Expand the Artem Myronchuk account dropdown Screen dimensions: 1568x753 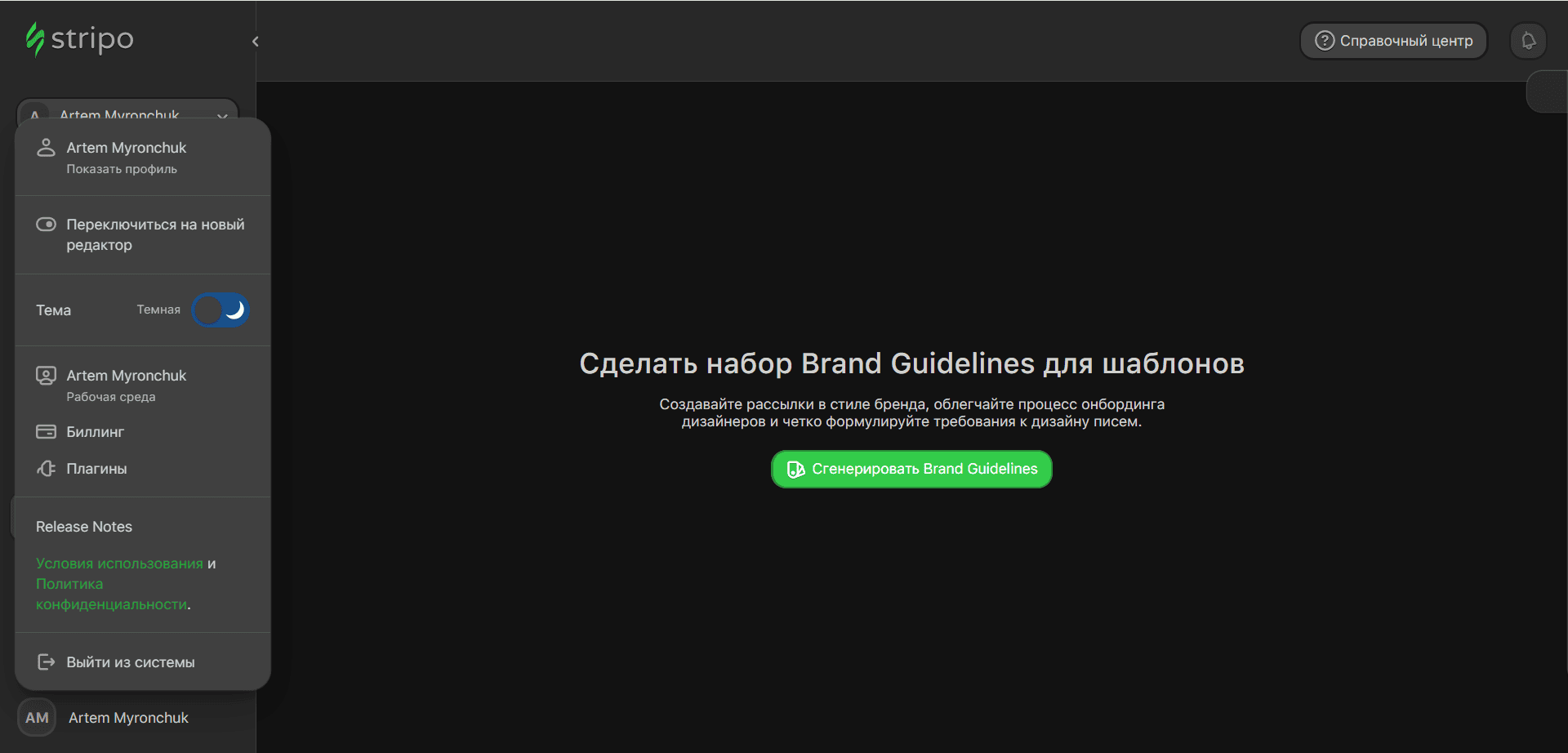coord(221,115)
